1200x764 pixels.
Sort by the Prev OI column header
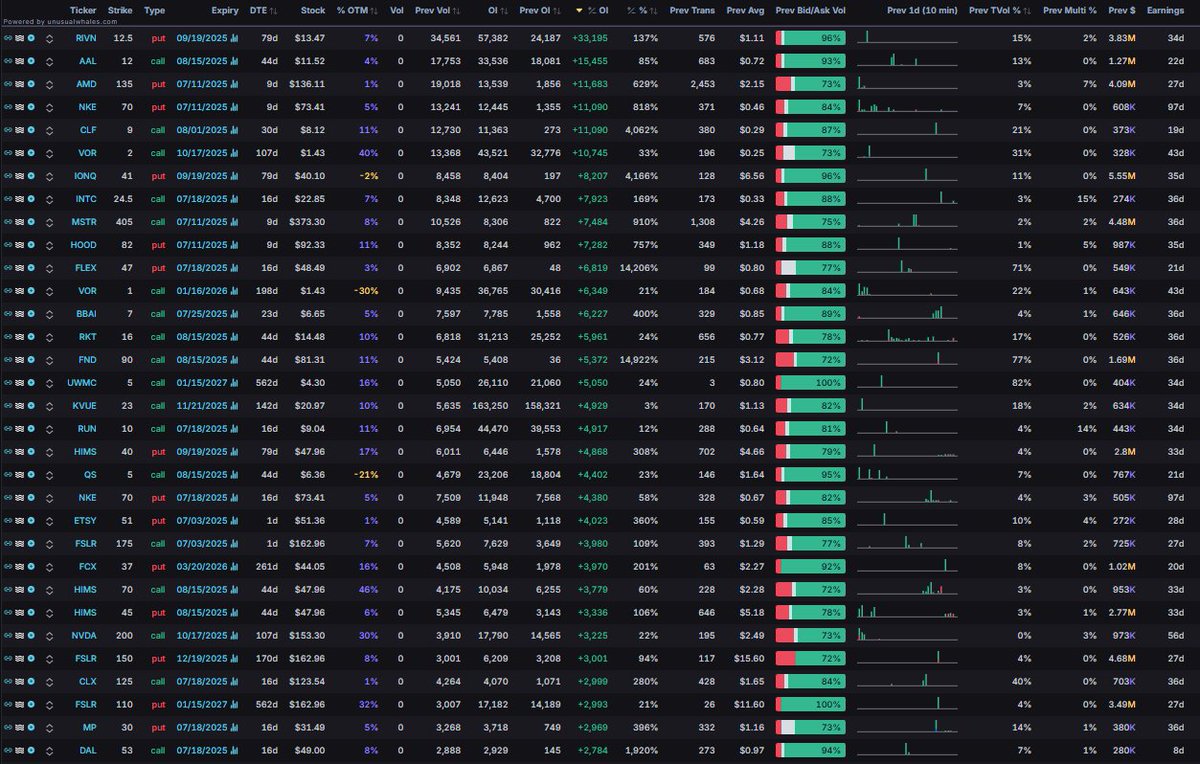(x=541, y=10)
